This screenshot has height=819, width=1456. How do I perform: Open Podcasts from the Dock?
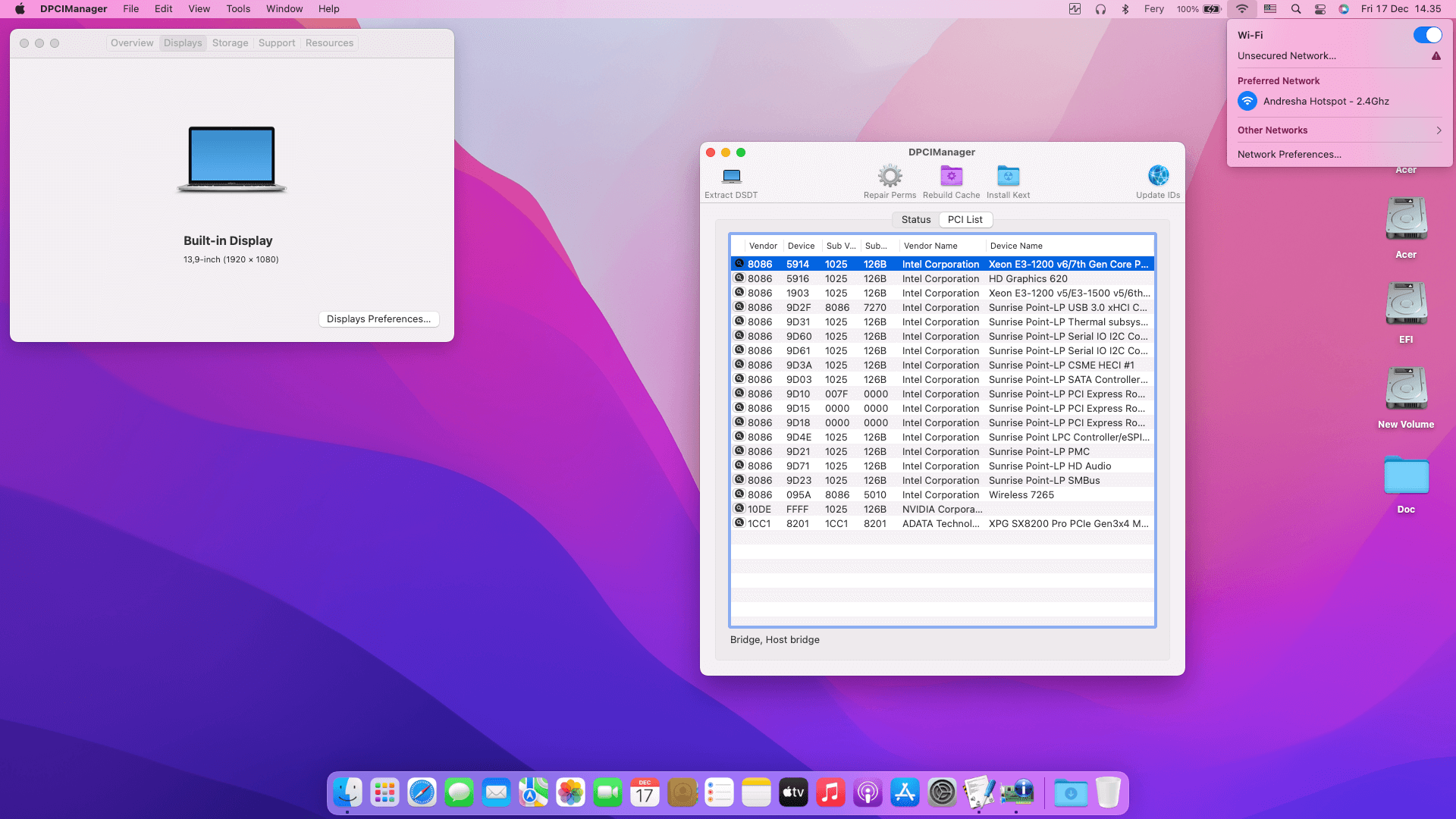[x=868, y=792]
